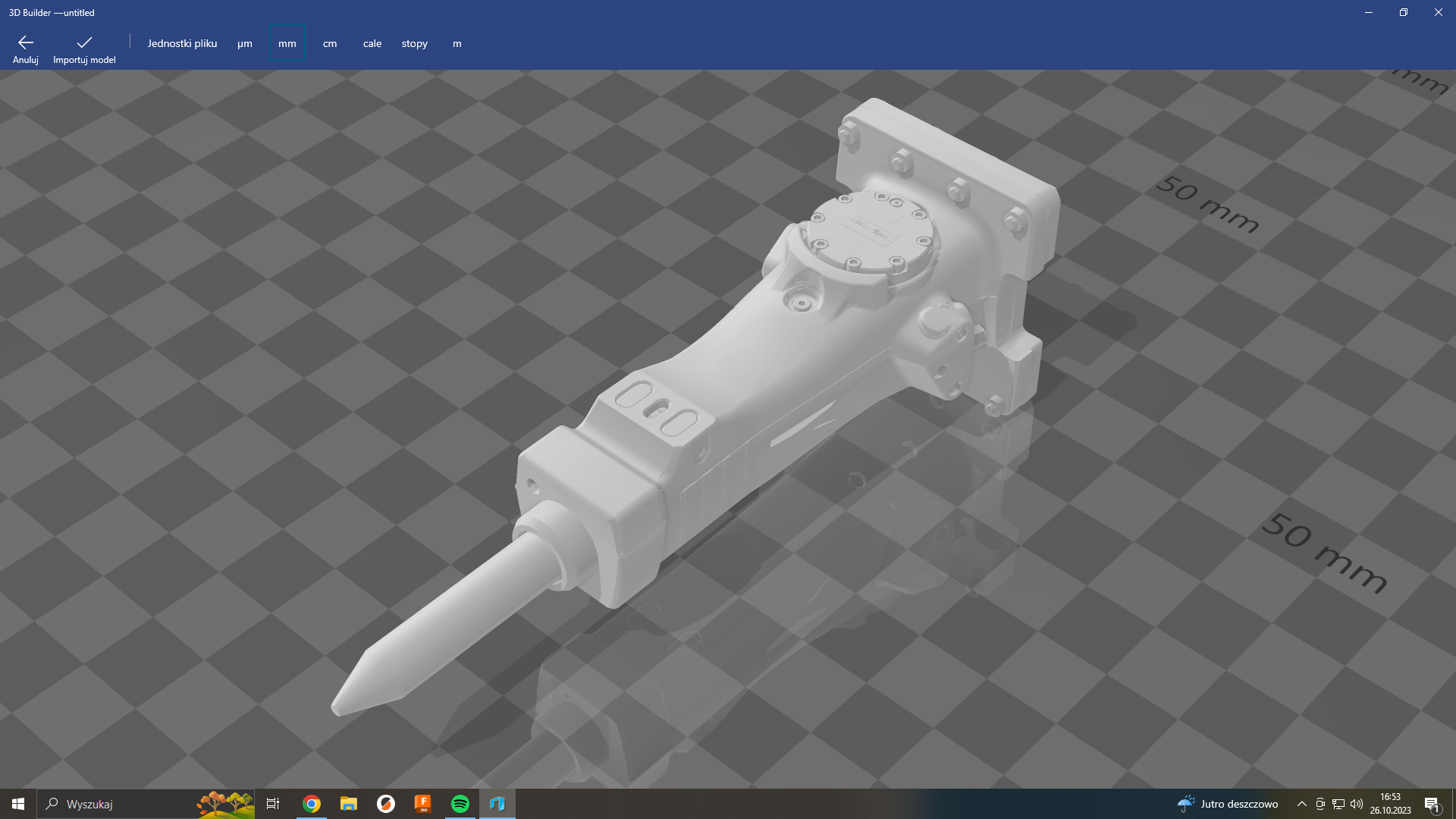Viewport: 1456px width, 819px height.
Task: Click the Anuluj back arrow icon
Action: point(25,42)
